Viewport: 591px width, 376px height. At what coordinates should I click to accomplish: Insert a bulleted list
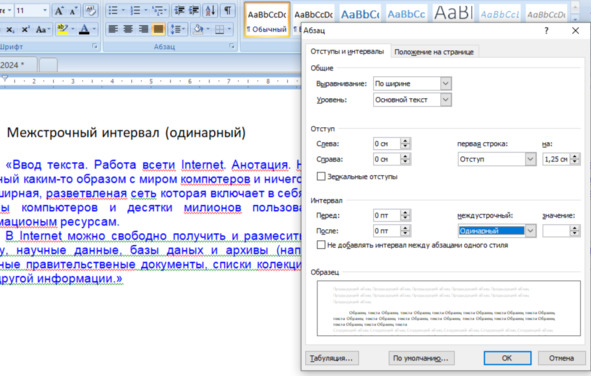coord(113,11)
